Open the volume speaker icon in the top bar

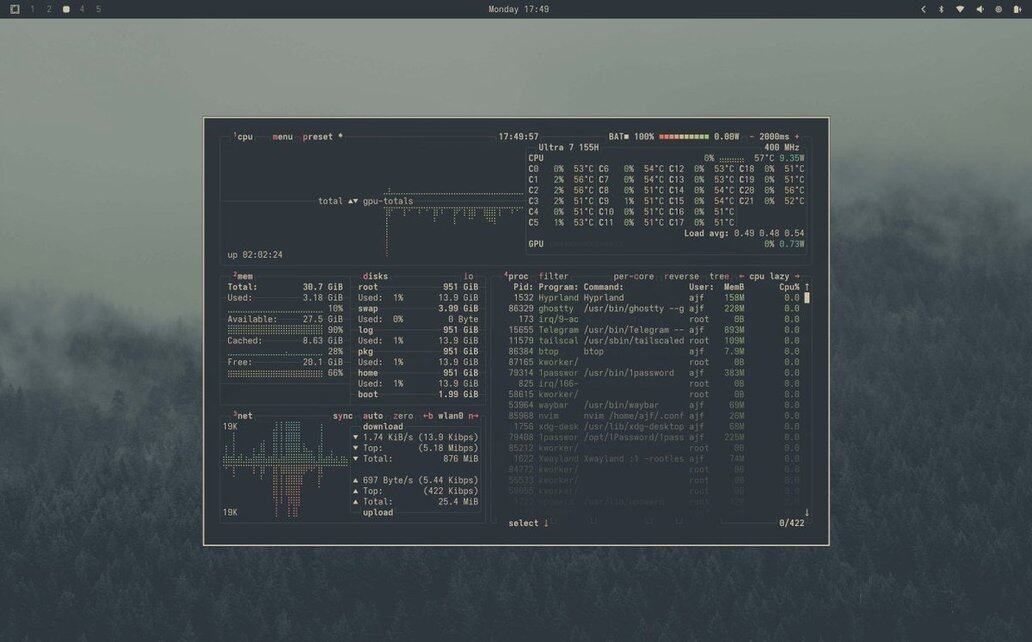(x=979, y=9)
